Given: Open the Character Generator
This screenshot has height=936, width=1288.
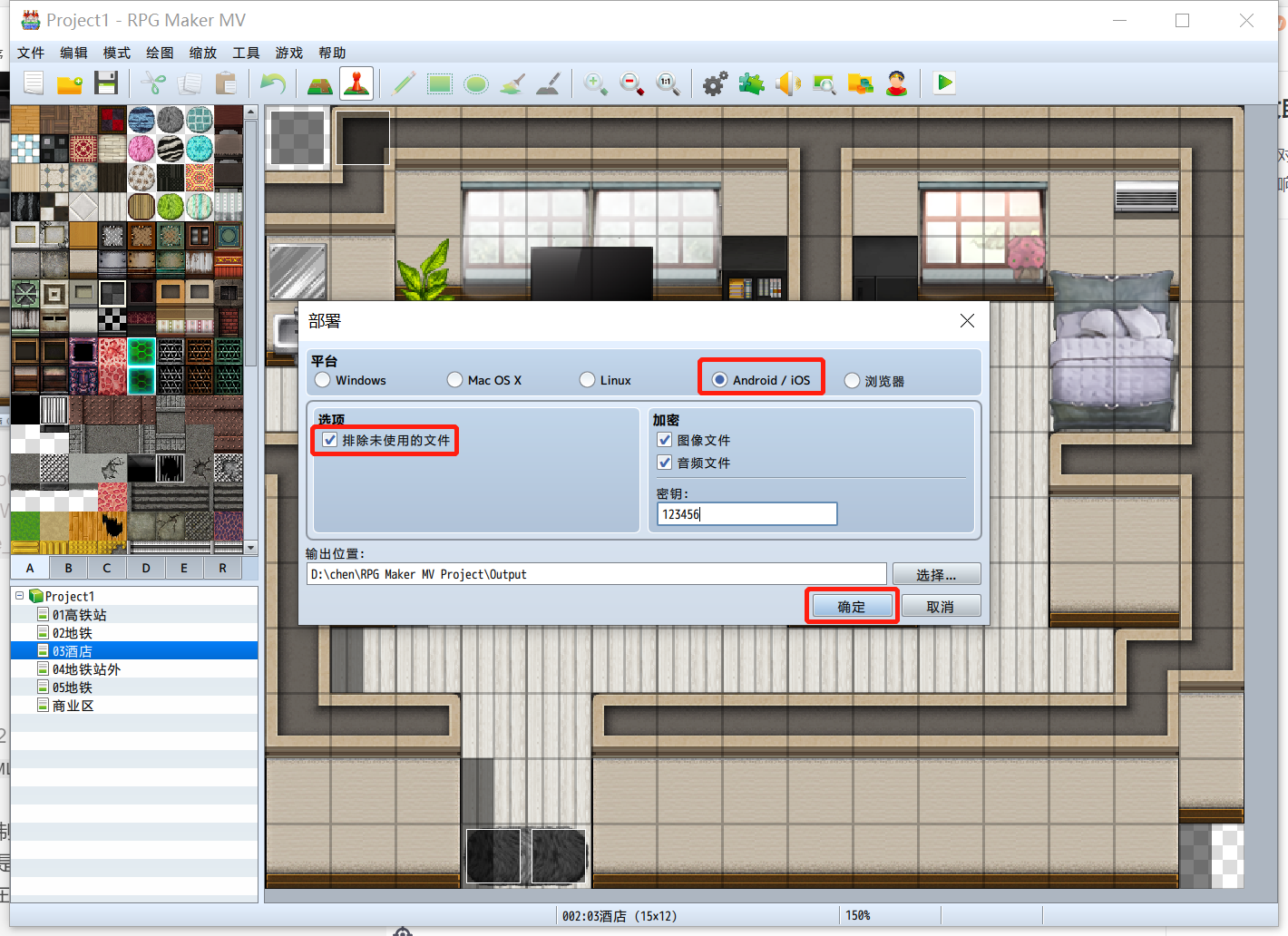Looking at the screenshot, I should (898, 83).
